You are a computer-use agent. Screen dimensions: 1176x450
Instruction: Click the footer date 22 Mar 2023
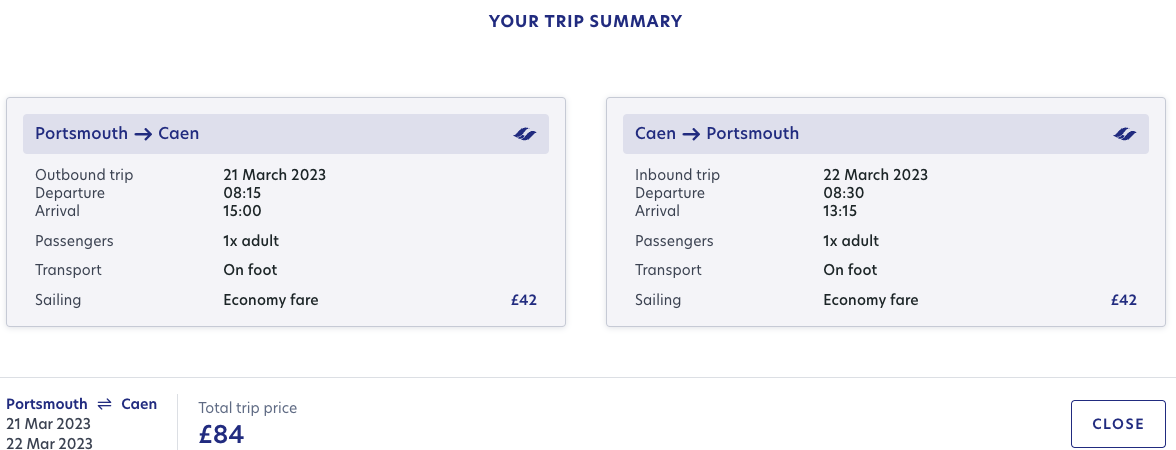[x=50, y=443]
